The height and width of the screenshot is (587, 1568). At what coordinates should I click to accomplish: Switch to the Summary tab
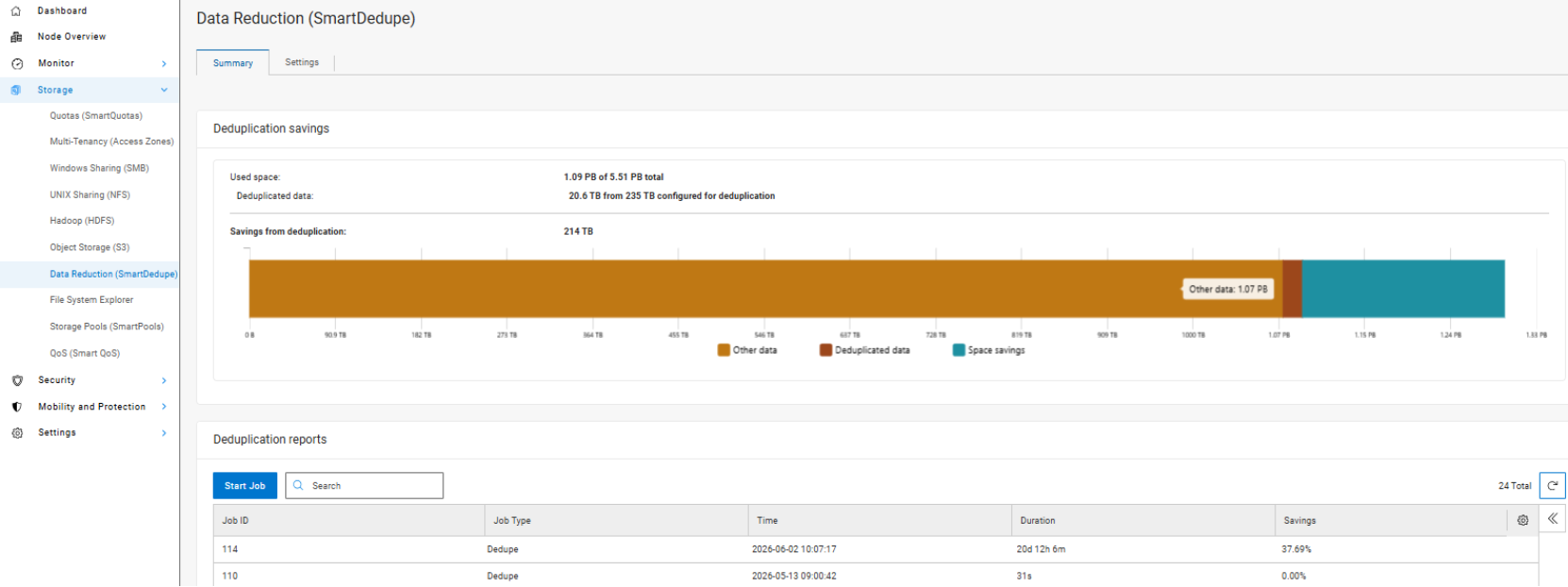[x=233, y=62]
